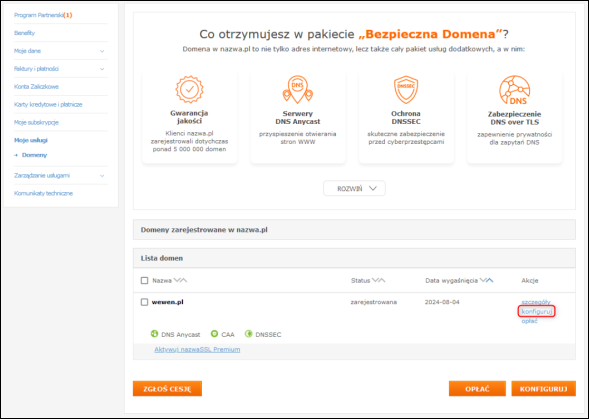Click the DNS over TLS network icon

pyautogui.click(x=514, y=90)
